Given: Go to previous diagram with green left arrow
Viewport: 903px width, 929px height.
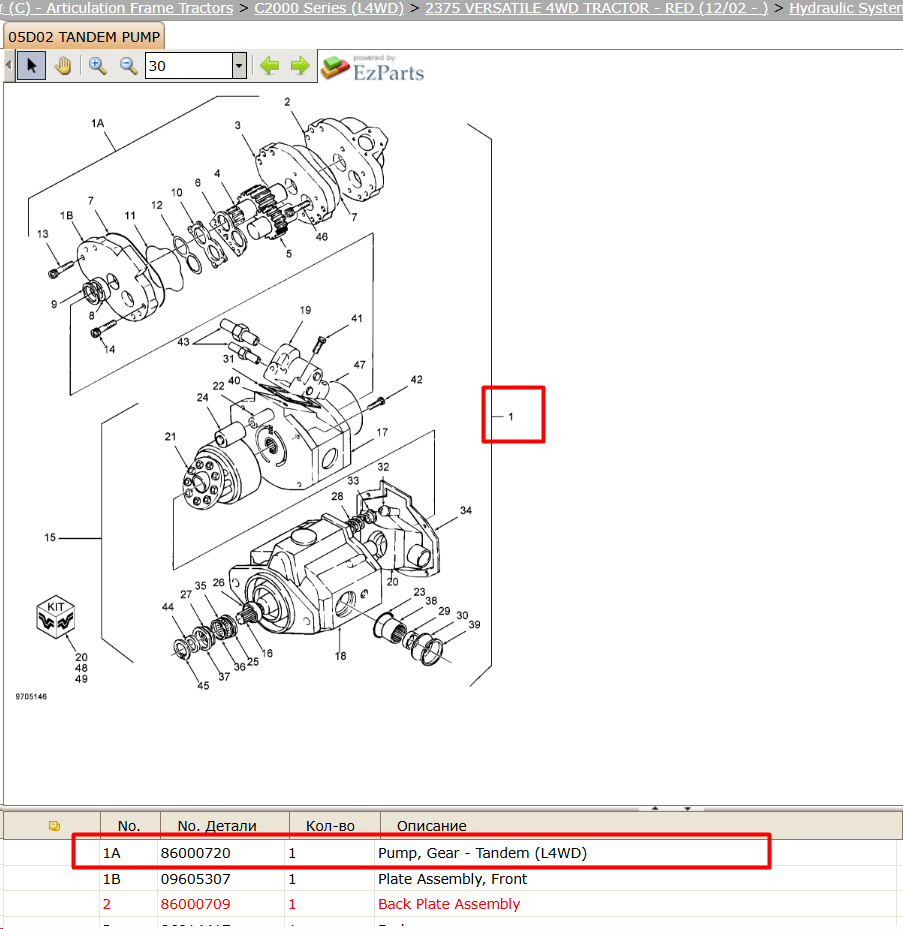Looking at the screenshot, I should pos(270,65).
